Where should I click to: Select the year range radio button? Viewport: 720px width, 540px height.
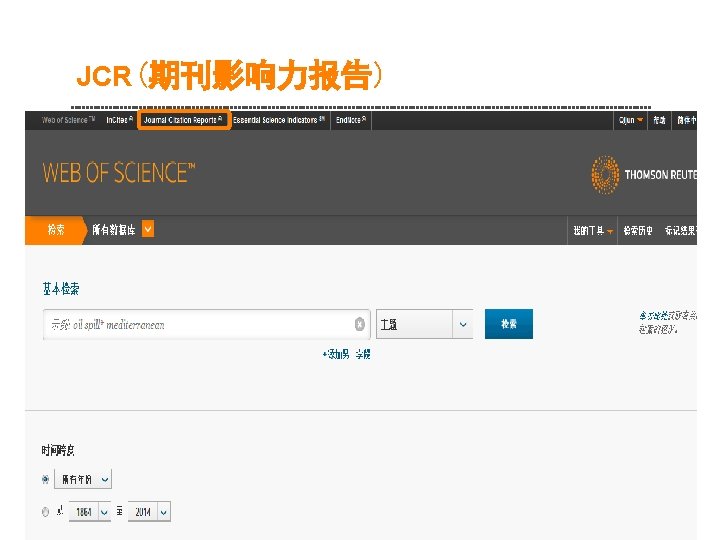tap(45, 512)
